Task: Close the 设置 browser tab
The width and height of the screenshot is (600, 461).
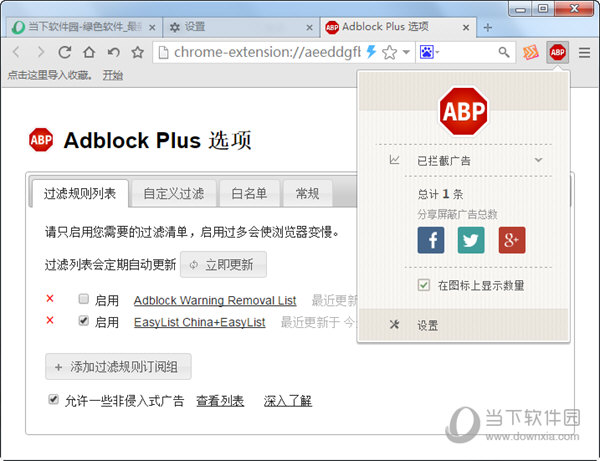Action: (x=309, y=28)
